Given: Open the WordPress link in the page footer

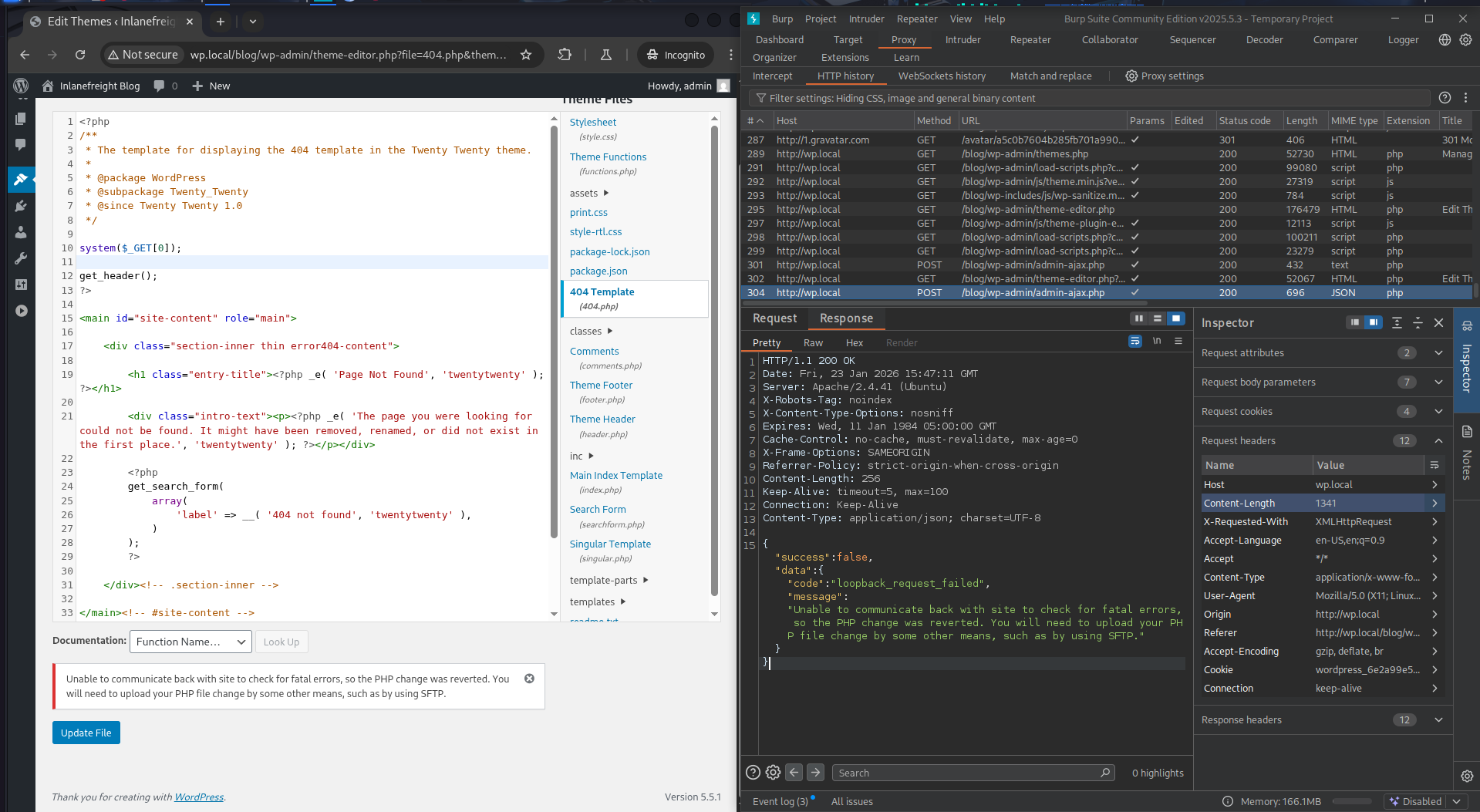Looking at the screenshot, I should click(199, 797).
